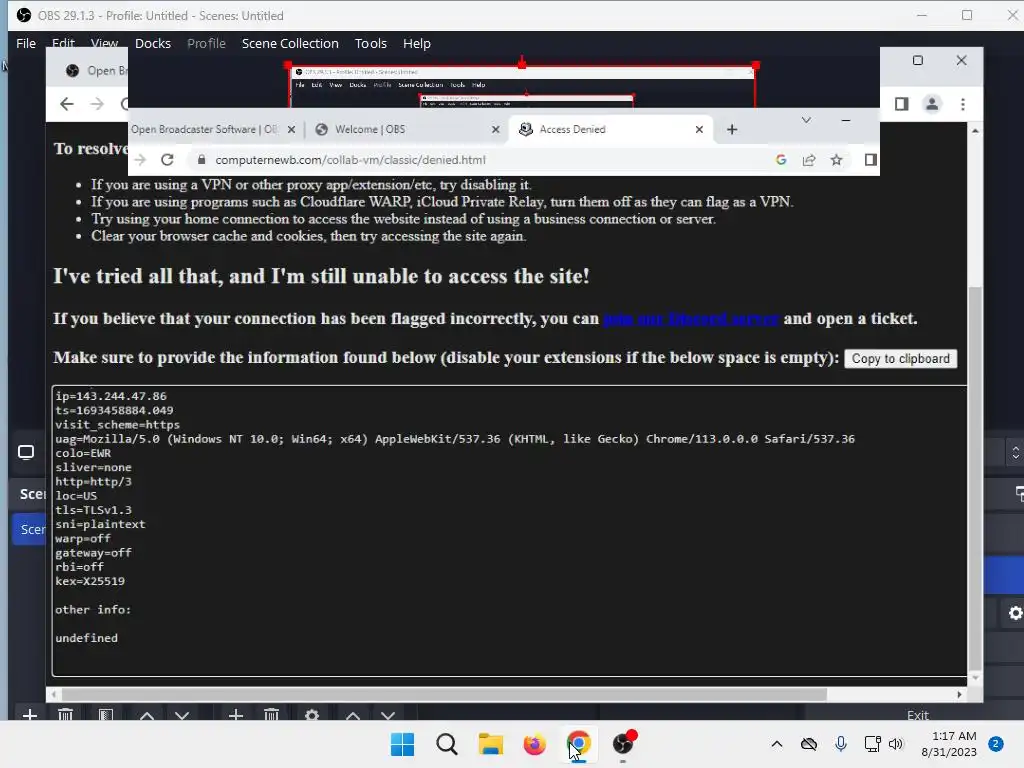Click the horizontal scrollbar thumb
Viewport: 1024px width, 768px height.
pos(444,694)
